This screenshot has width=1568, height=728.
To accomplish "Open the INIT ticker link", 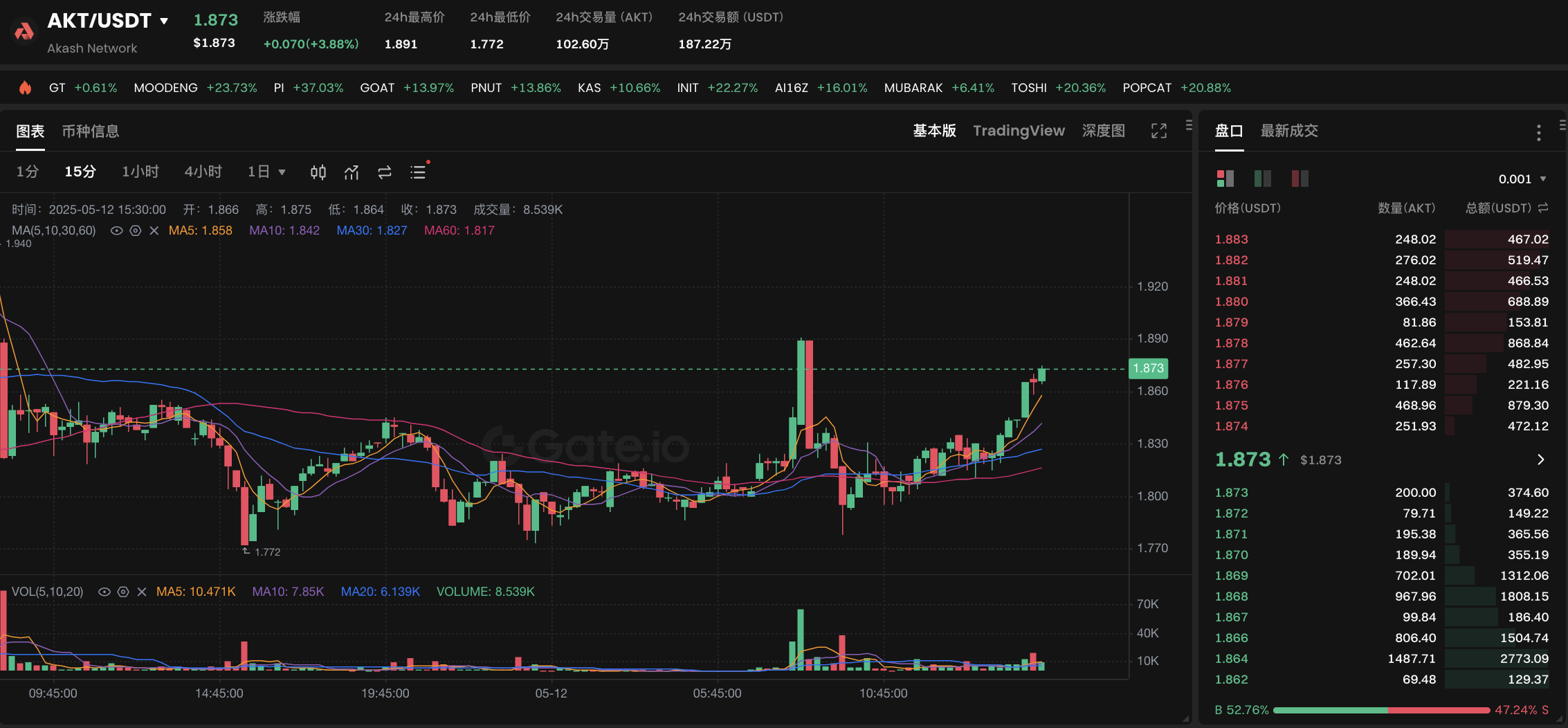I will pyautogui.click(x=717, y=88).
